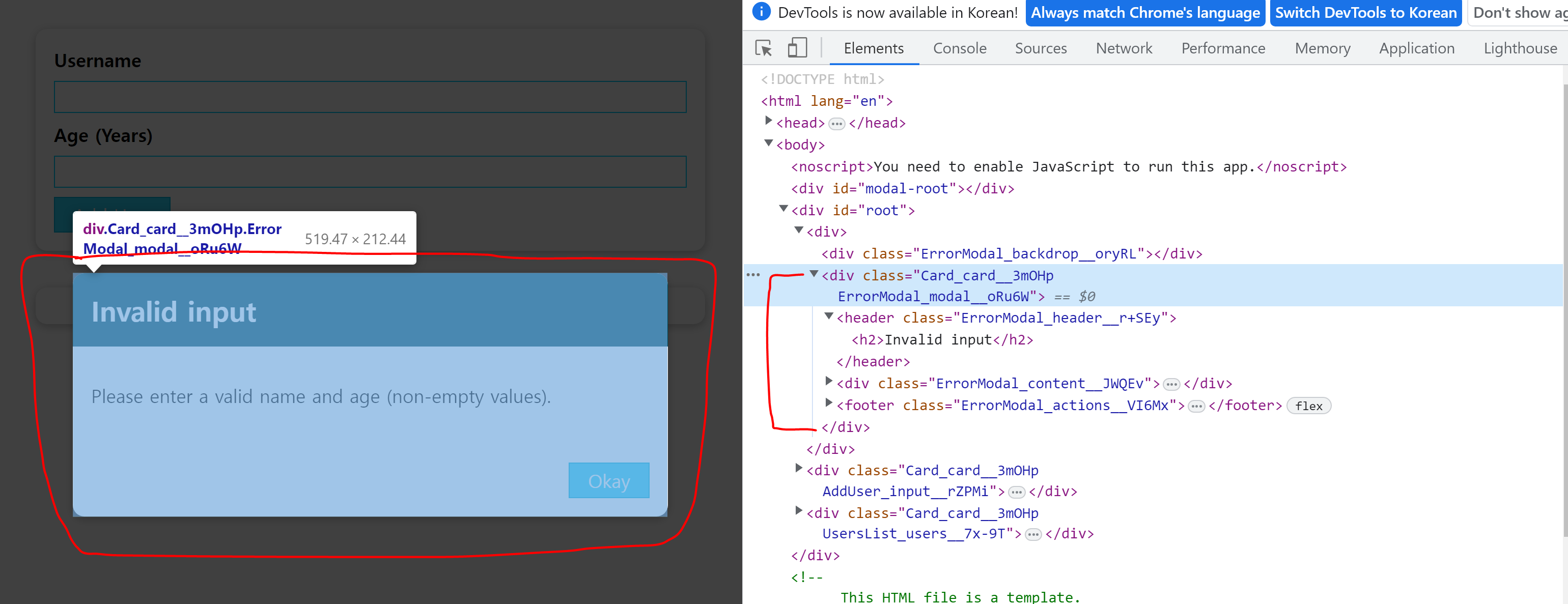Expand the head element node
The height and width of the screenshot is (604, 1568).
[x=768, y=121]
